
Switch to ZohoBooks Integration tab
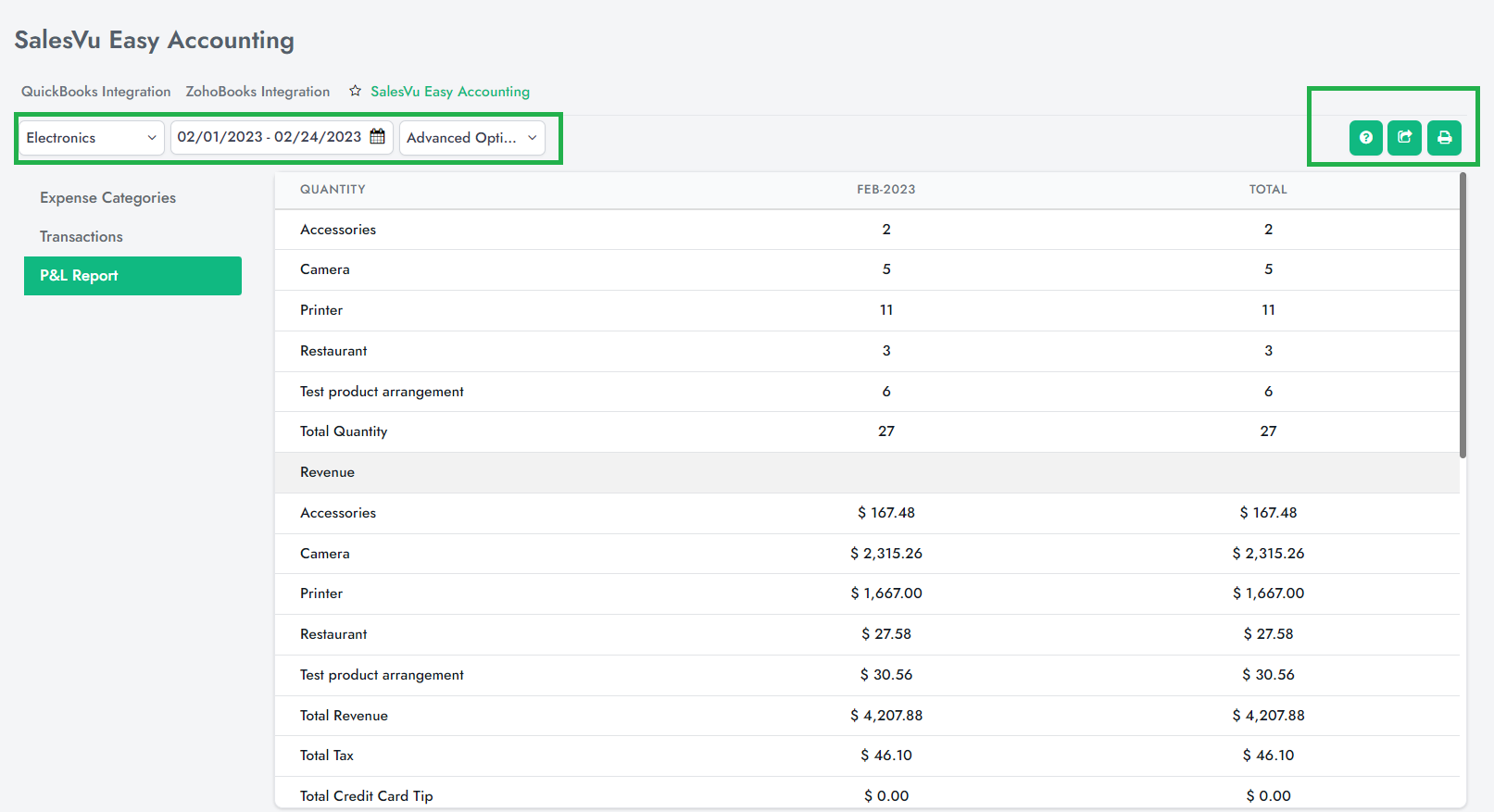click(x=257, y=92)
